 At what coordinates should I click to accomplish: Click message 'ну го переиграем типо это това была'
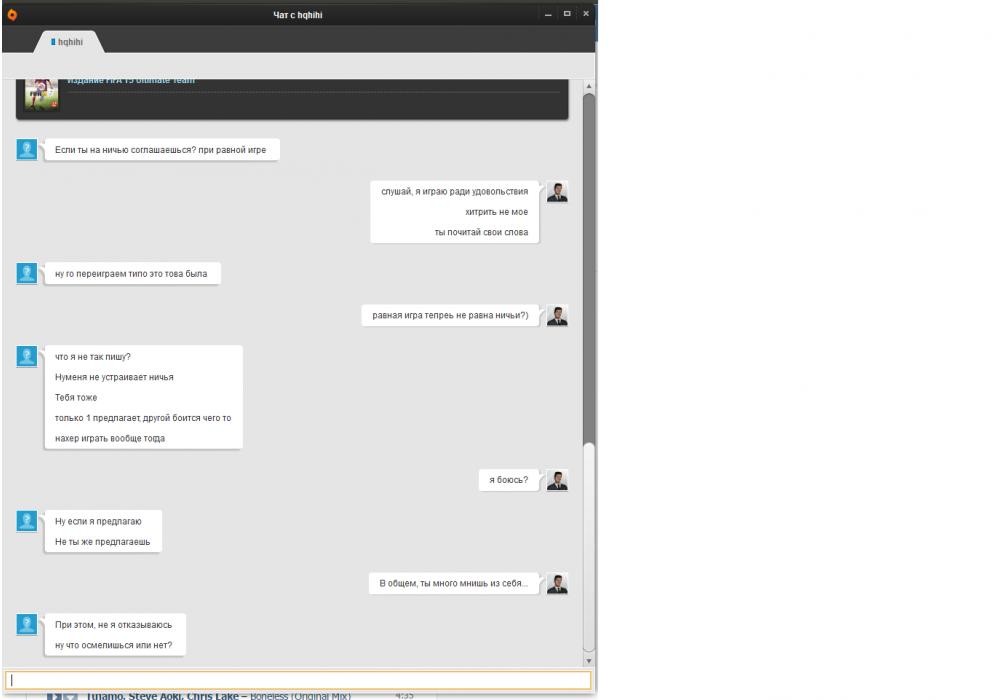click(131, 273)
